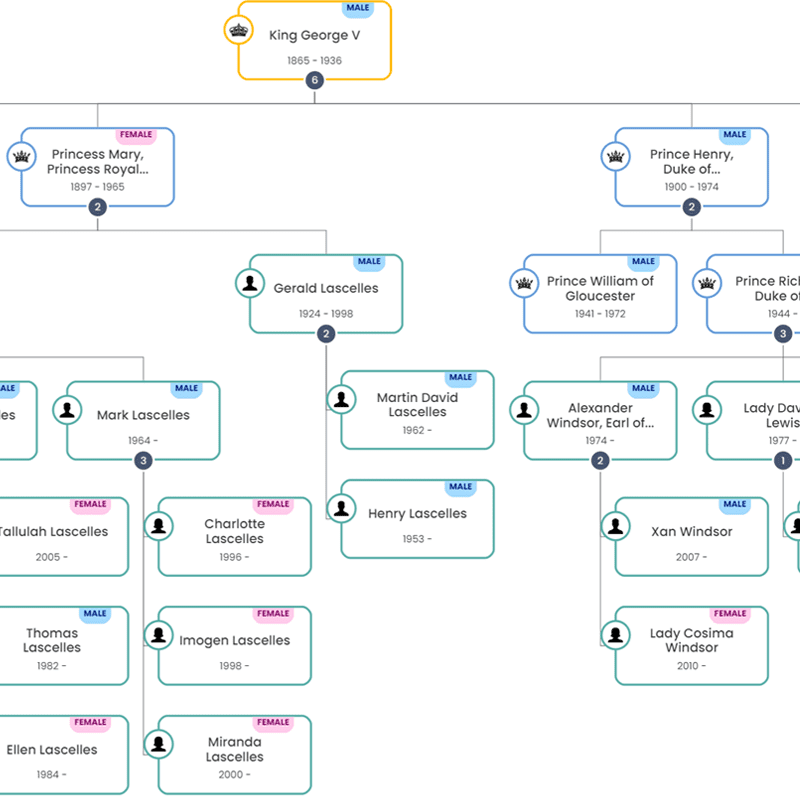This screenshot has height=800, width=800.
Task: Click the crown icon on Princess Mary's card
Action: click(x=22, y=156)
